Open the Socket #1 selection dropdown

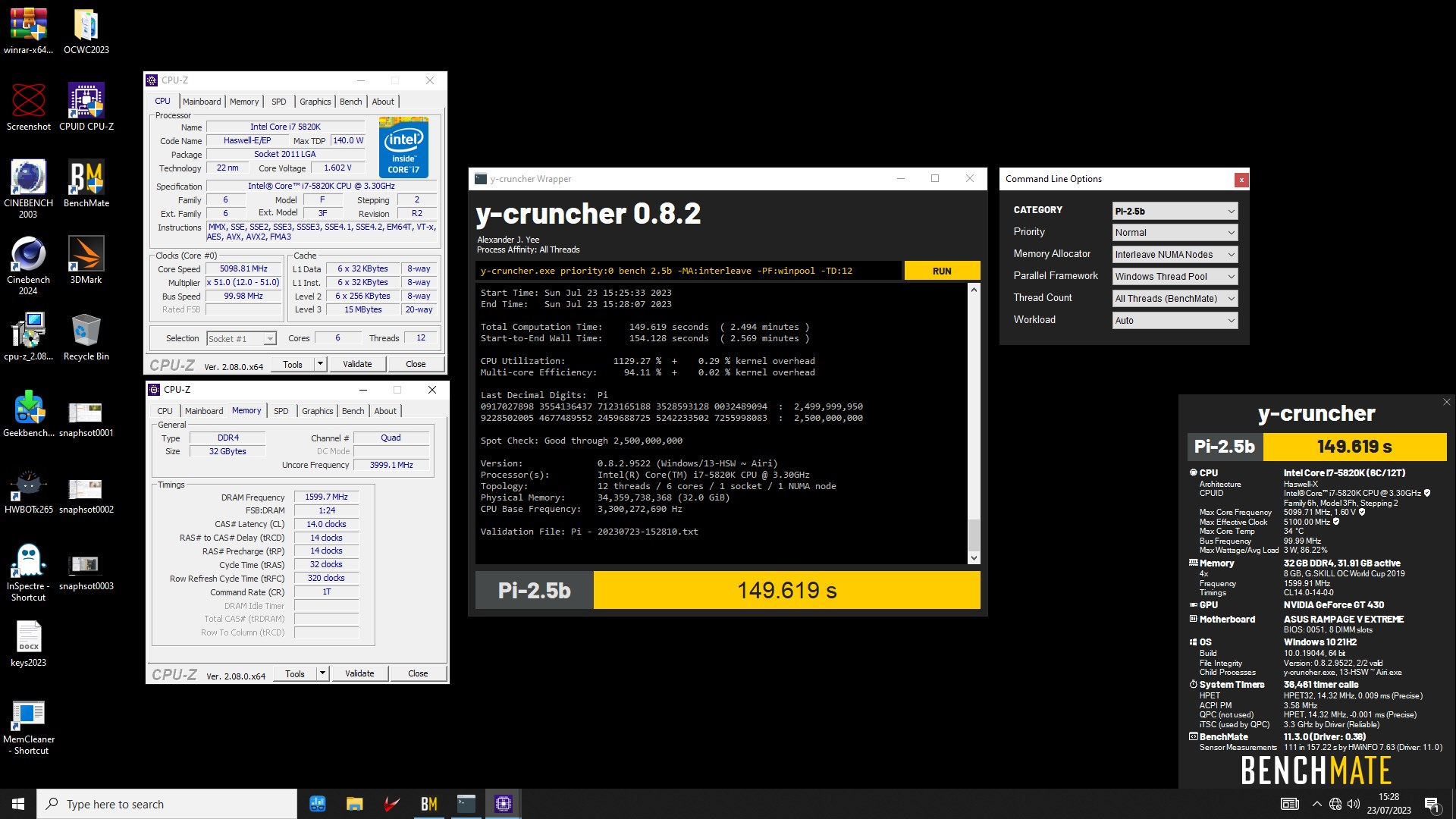241,338
